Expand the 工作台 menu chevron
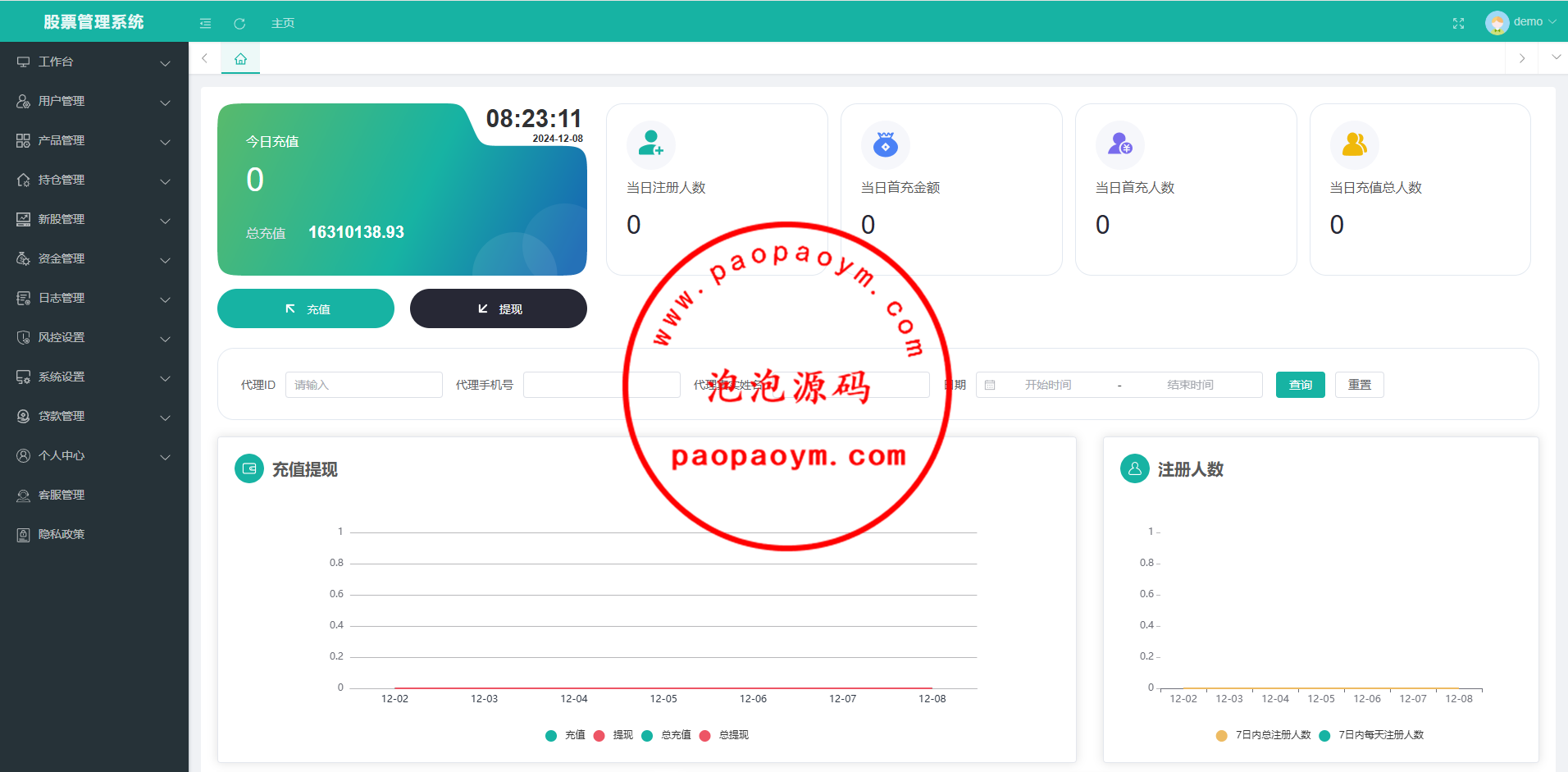 tap(165, 63)
